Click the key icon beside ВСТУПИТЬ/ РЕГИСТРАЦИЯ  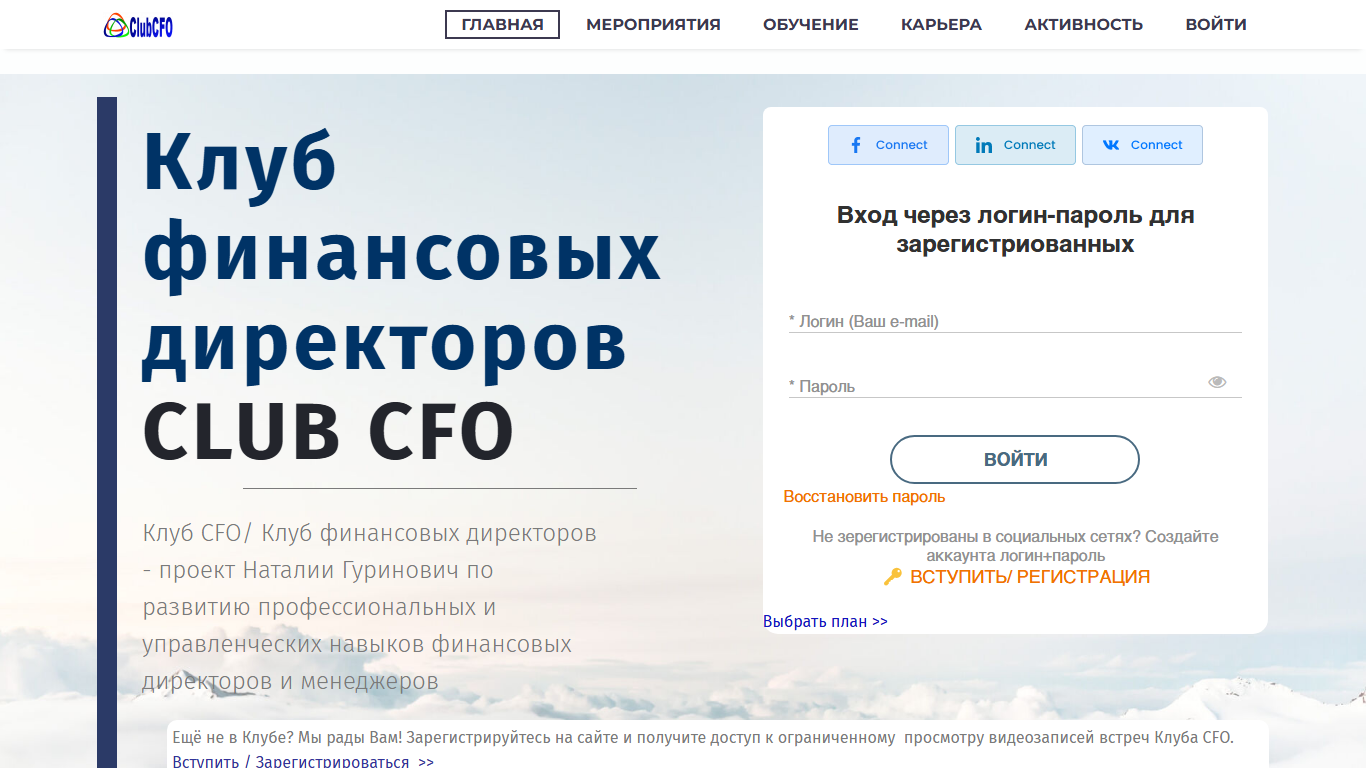pos(893,577)
